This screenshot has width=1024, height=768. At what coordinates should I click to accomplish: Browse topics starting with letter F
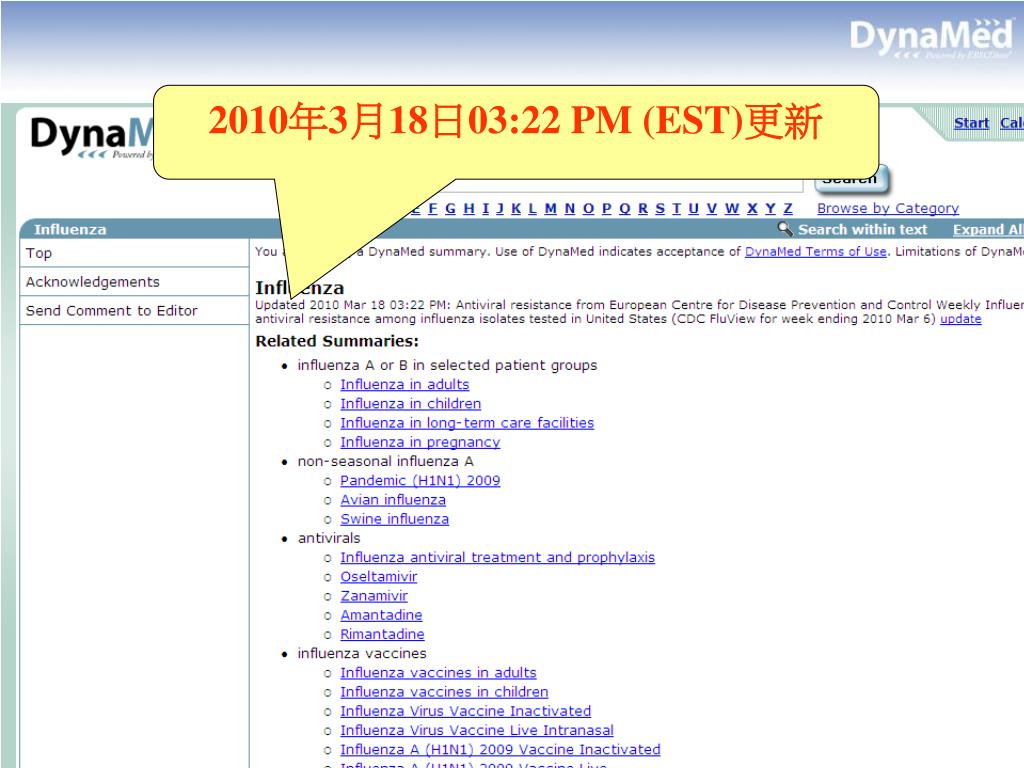[432, 208]
